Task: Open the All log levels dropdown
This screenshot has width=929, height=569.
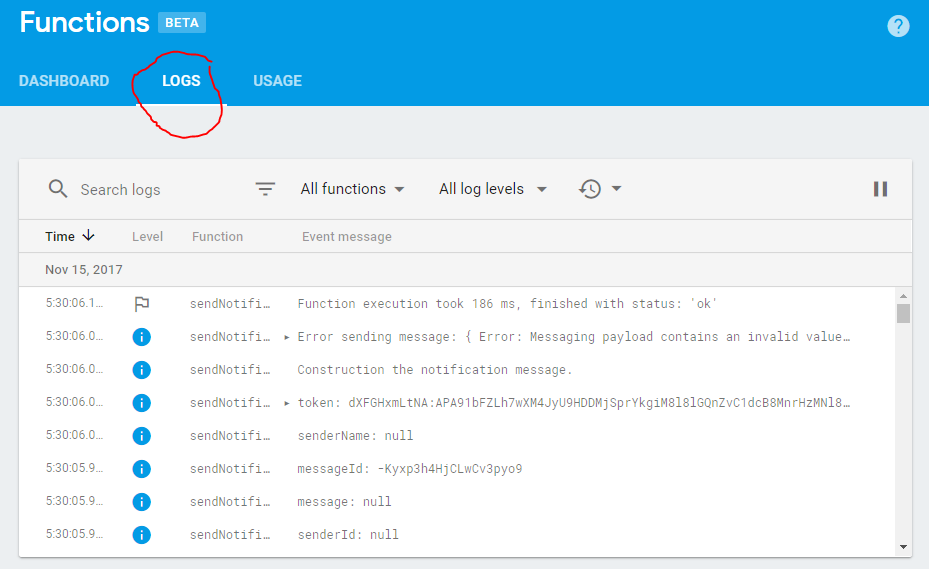Action: 492,189
